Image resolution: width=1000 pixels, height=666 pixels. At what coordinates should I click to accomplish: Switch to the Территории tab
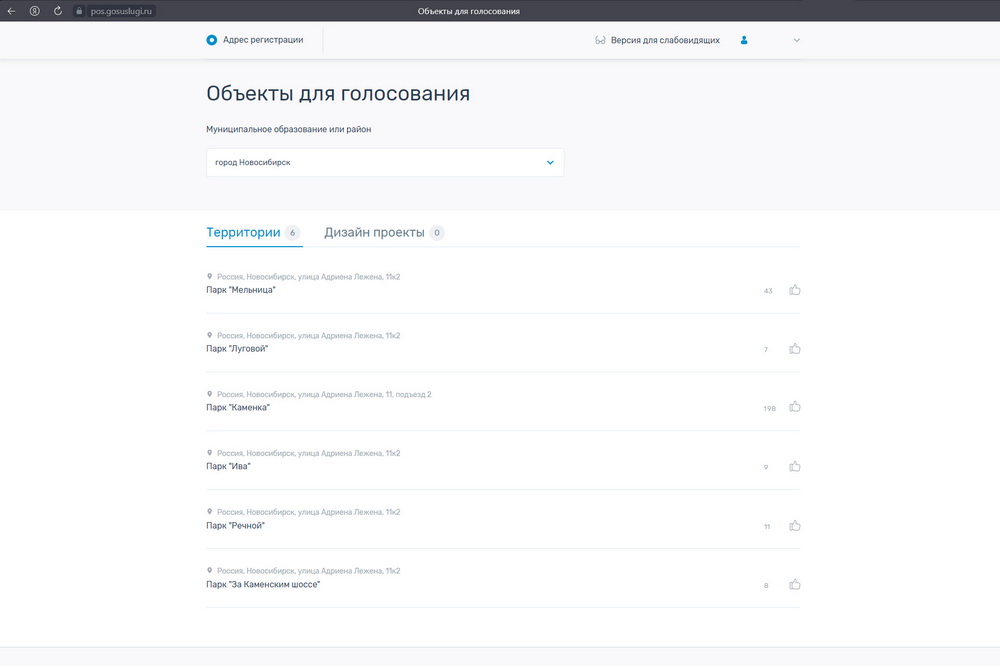[243, 232]
